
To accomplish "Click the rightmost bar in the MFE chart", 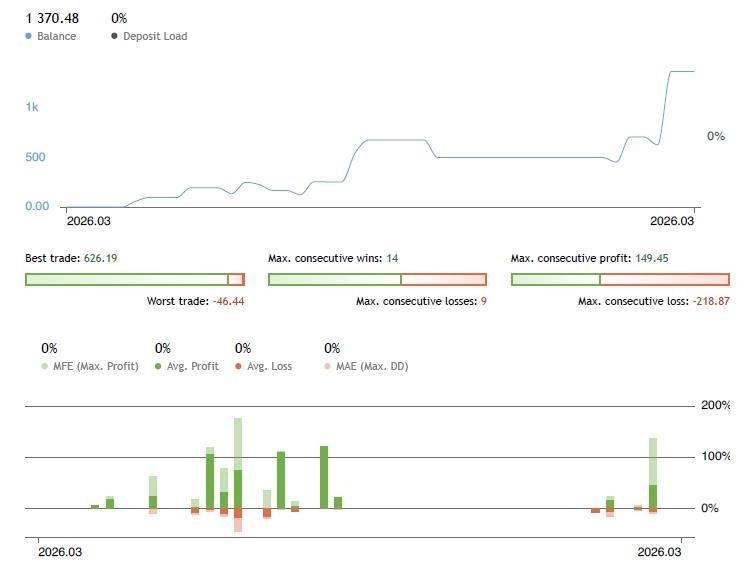I will (x=653, y=474).
